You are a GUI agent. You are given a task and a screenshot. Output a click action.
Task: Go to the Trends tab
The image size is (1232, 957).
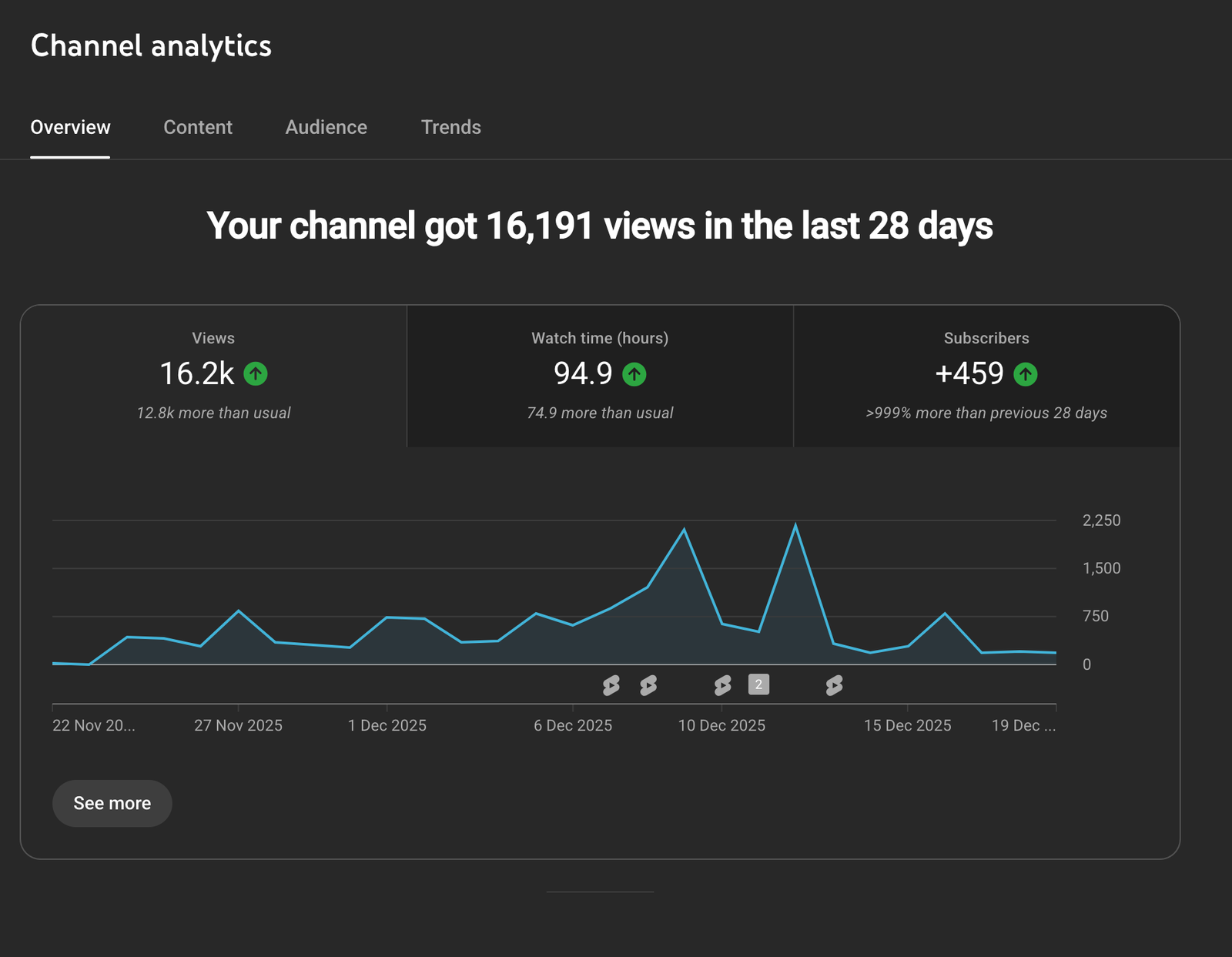point(450,127)
